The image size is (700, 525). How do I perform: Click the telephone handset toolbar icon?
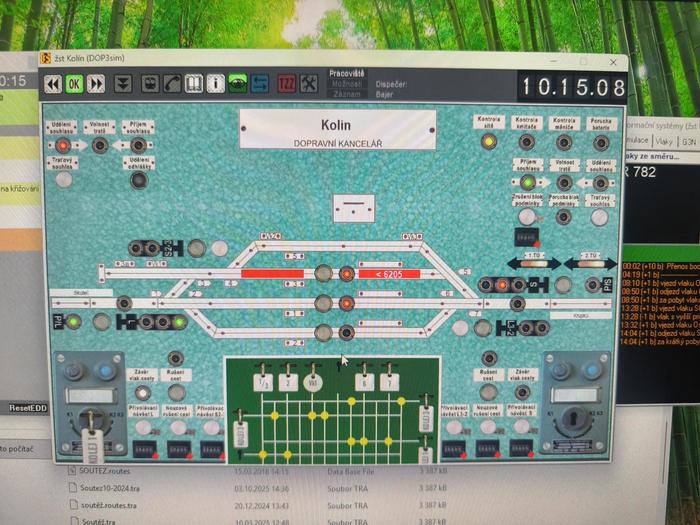coord(172,84)
